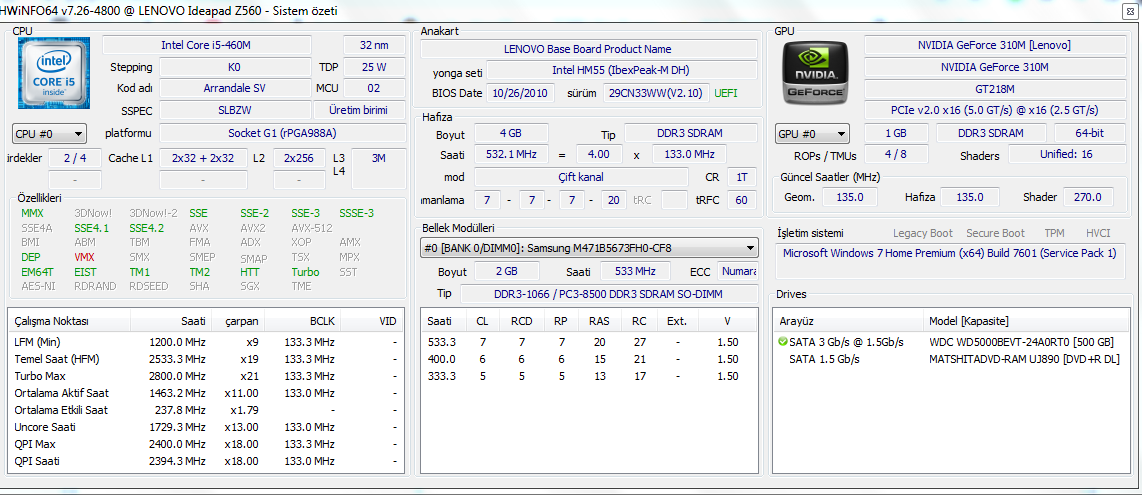Image resolution: width=1142 pixels, height=495 pixels.
Task: Select the Turbo Max row
Action: click(x=206, y=376)
